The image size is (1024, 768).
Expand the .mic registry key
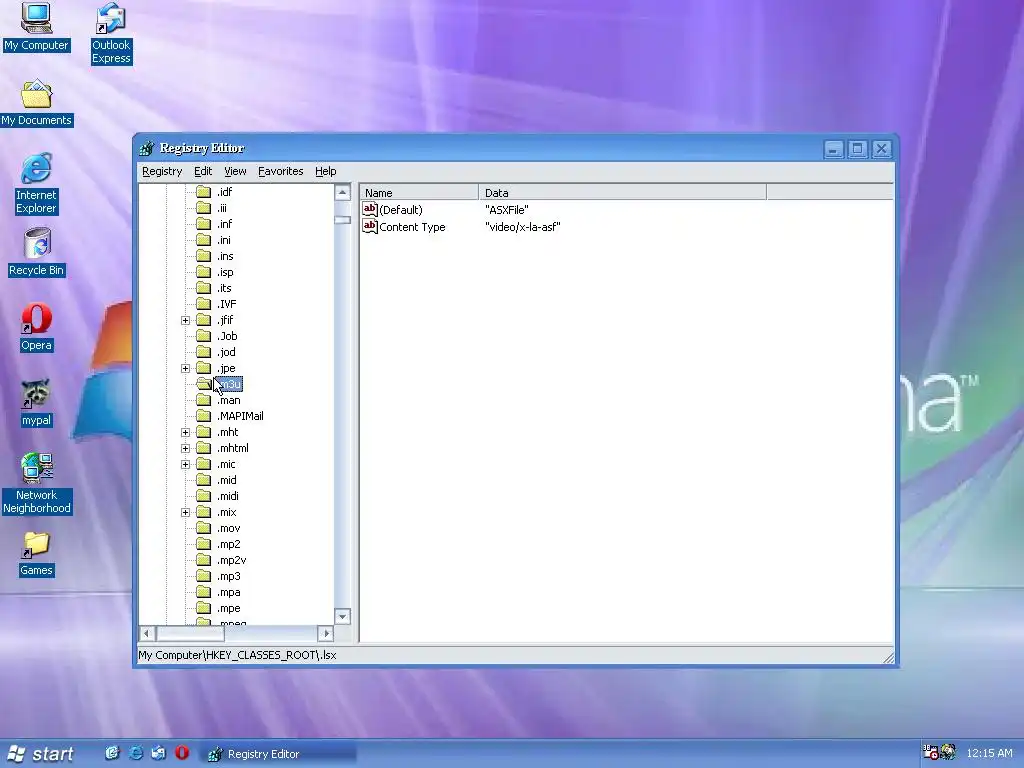(x=185, y=464)
